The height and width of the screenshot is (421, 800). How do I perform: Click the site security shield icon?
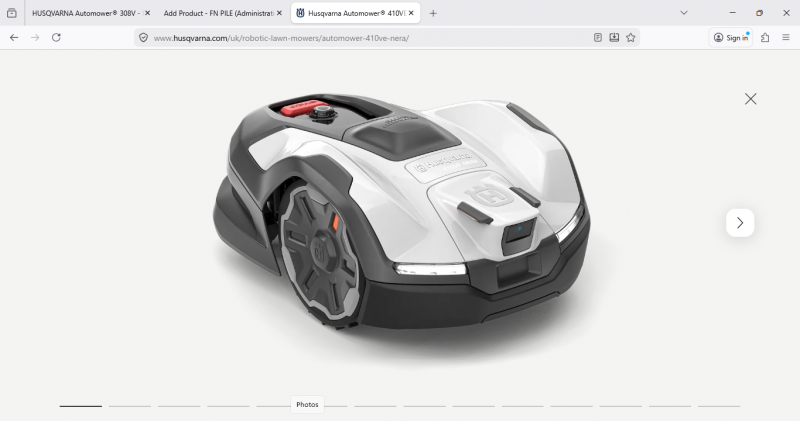[144, 37]
